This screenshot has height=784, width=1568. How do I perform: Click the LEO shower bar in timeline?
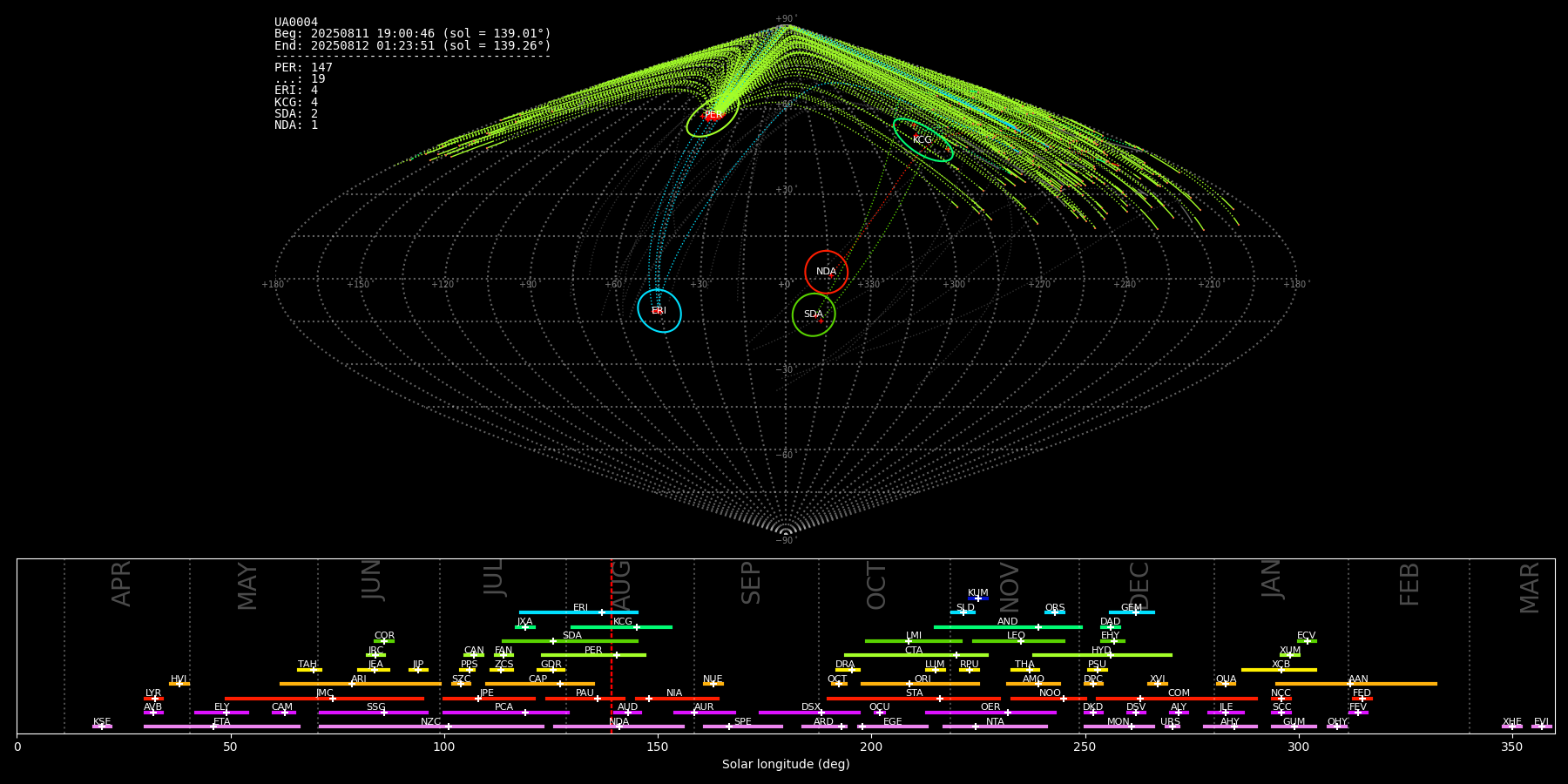(x=1018, y=641)
